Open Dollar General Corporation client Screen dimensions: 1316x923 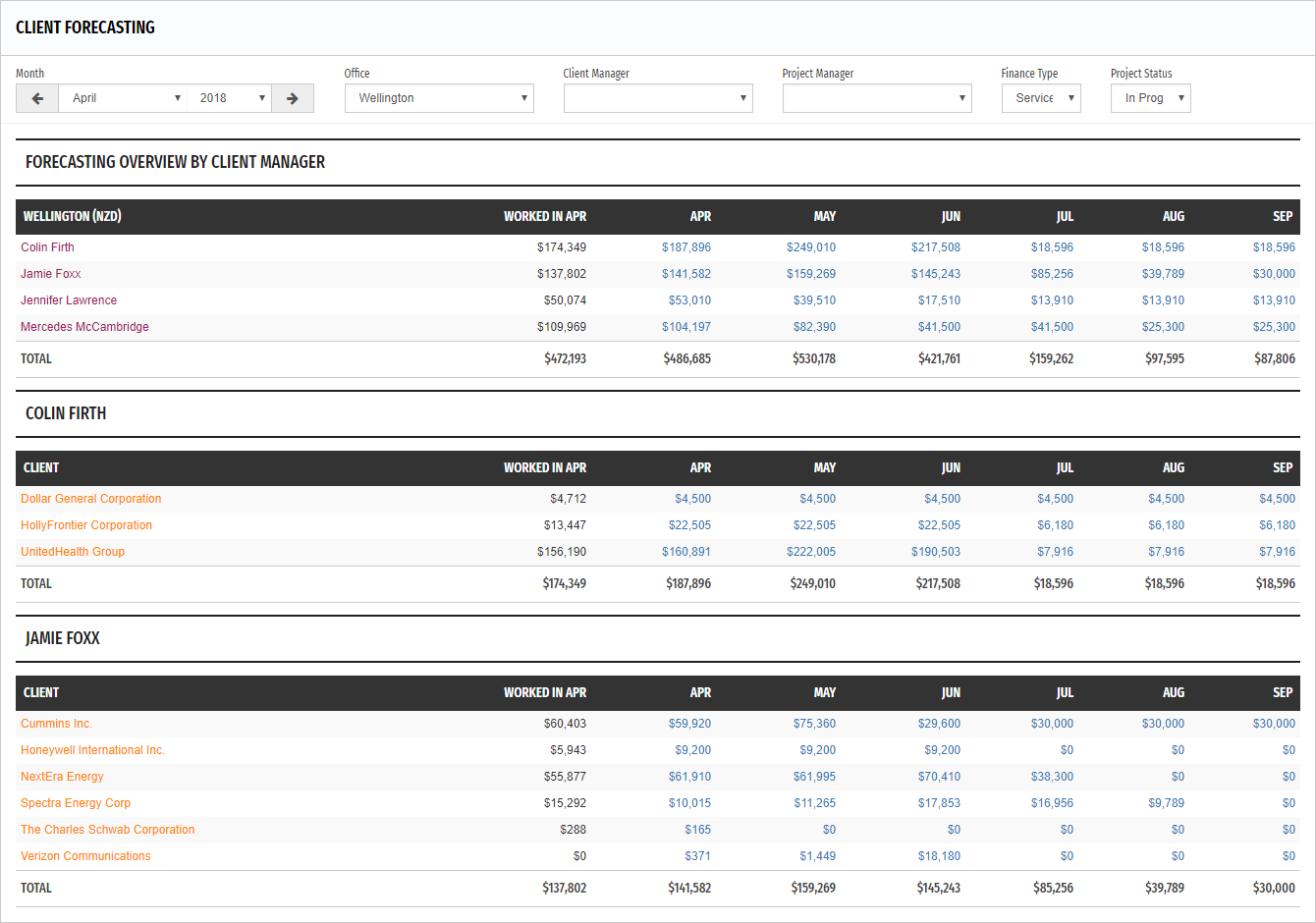click(x=90, y=499)
